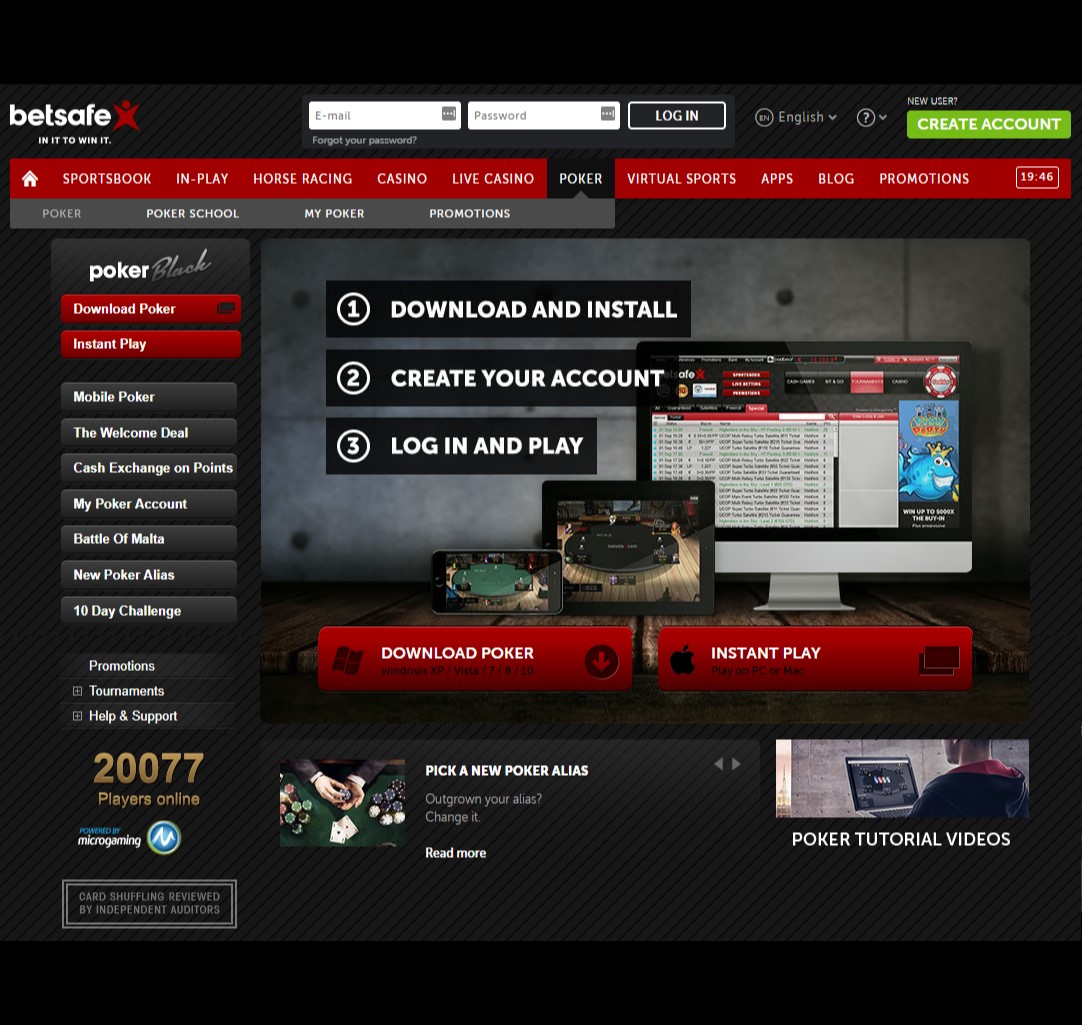1082x1025 pixels.
Task: Click the home icon in navigation bar
Action: pyautogui.click(x=30, y=179)
